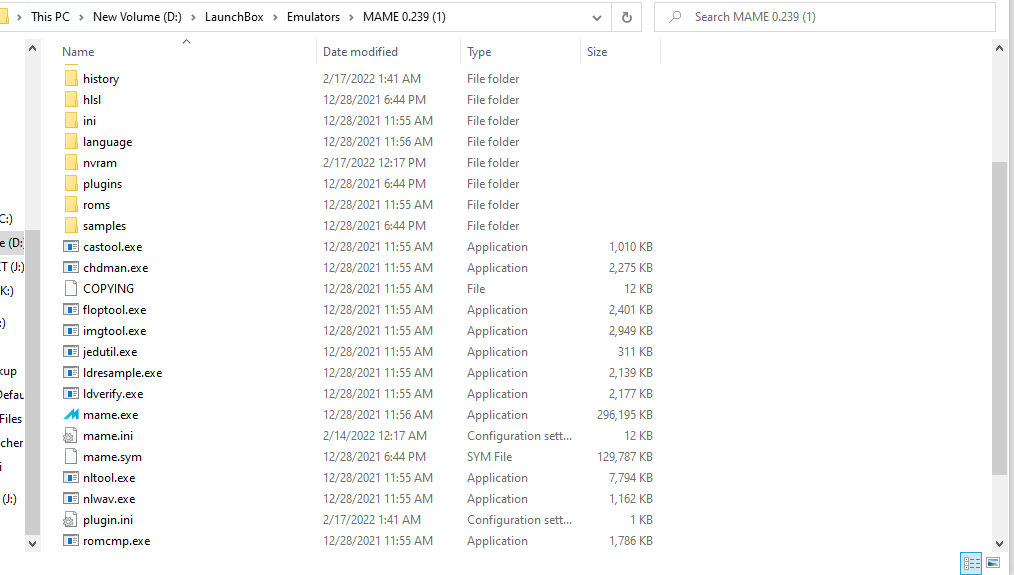Viewport: 1014px width, 575px height.
Task: Click the COPYING file icon
Action: pos(71,288)
